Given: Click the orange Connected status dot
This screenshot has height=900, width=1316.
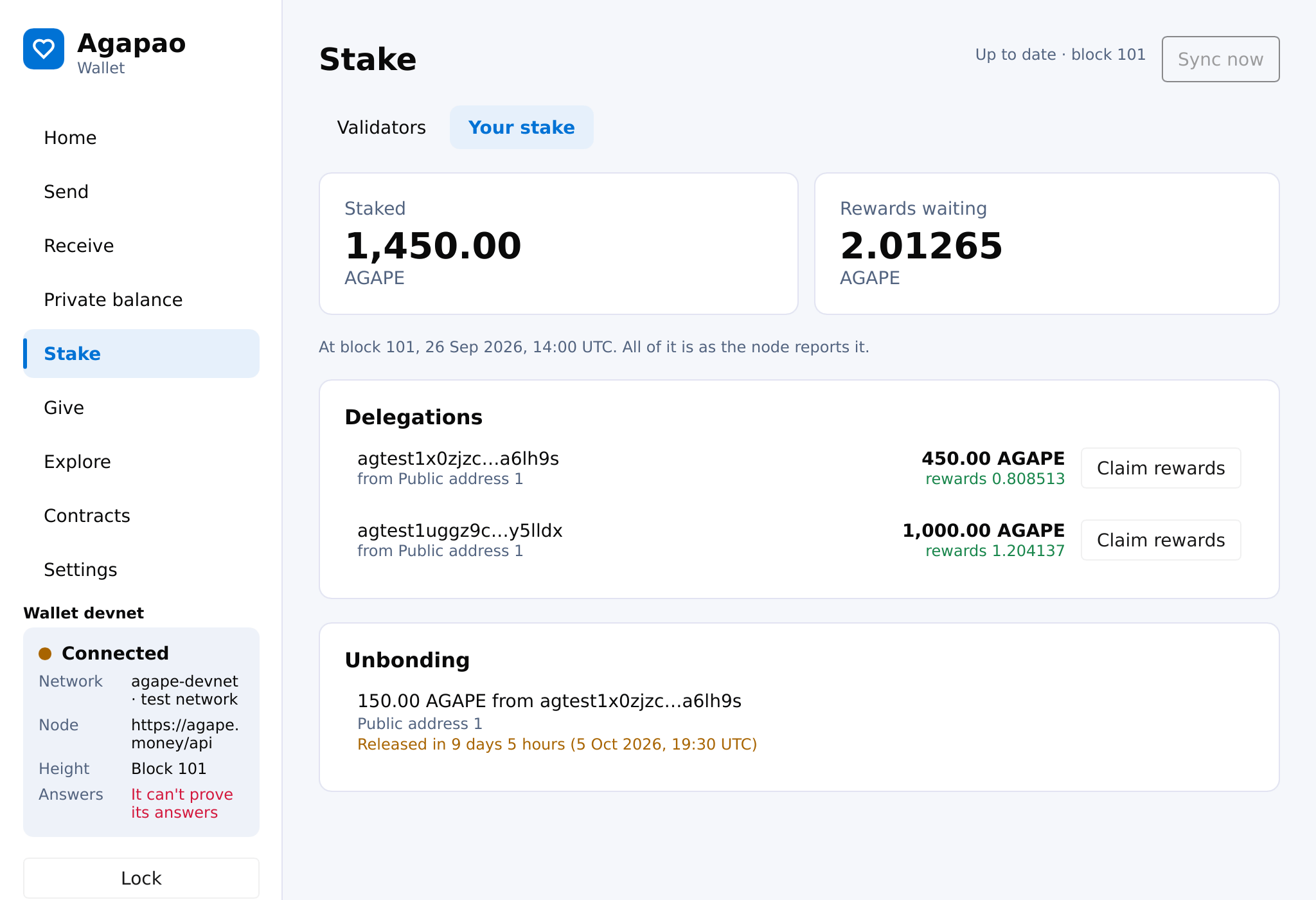Looking at the screenshot, I should click(x=45, y=654).
